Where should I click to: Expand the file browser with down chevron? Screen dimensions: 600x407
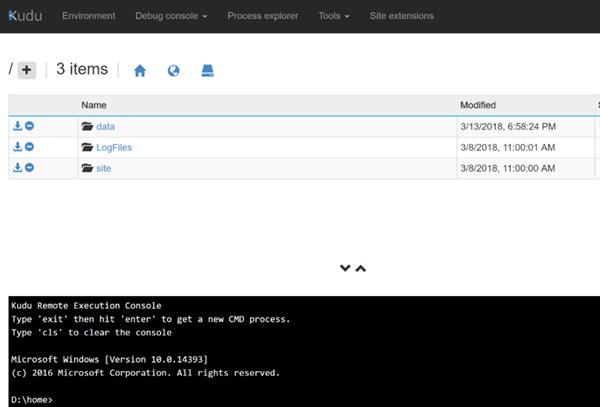tap(345, 268)
